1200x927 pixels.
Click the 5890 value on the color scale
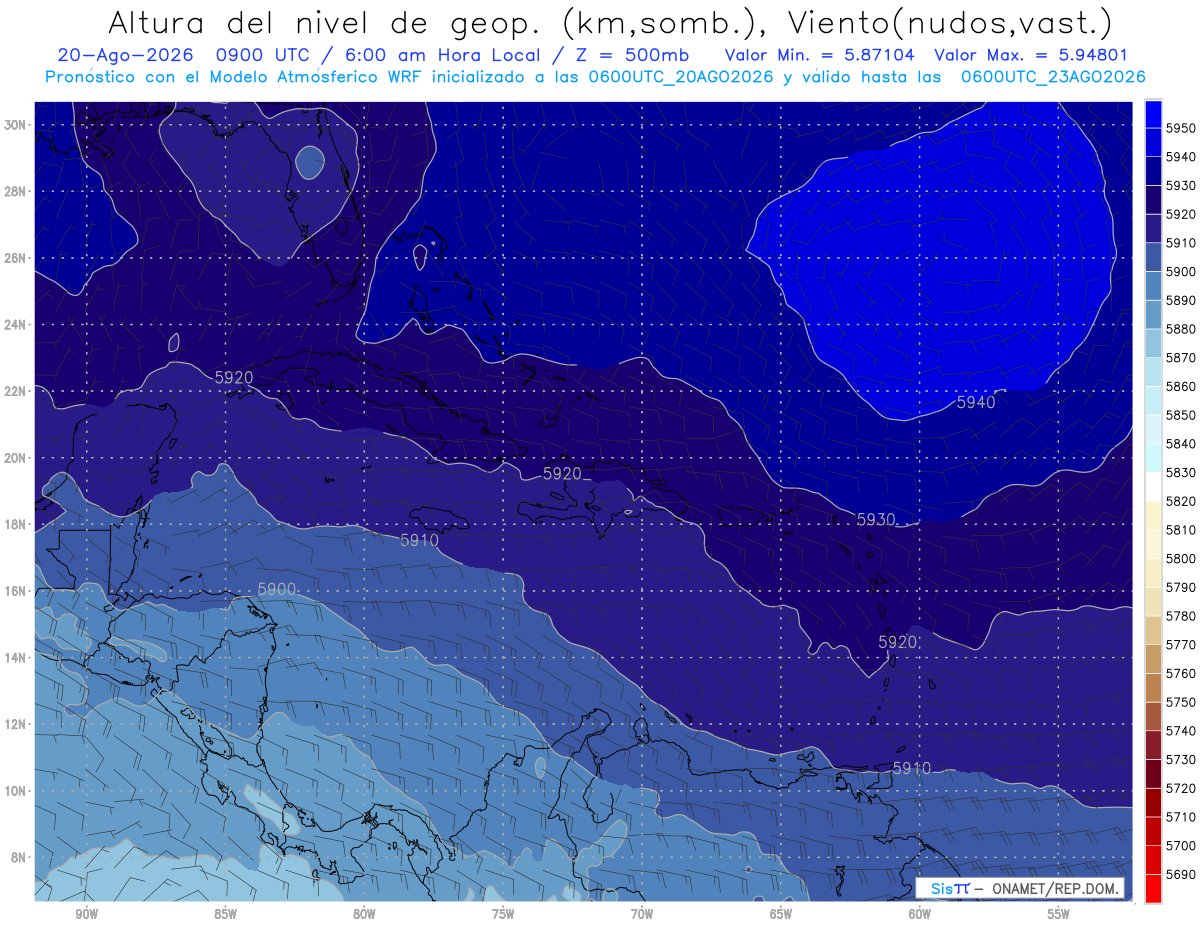(x=1180, y=300)
